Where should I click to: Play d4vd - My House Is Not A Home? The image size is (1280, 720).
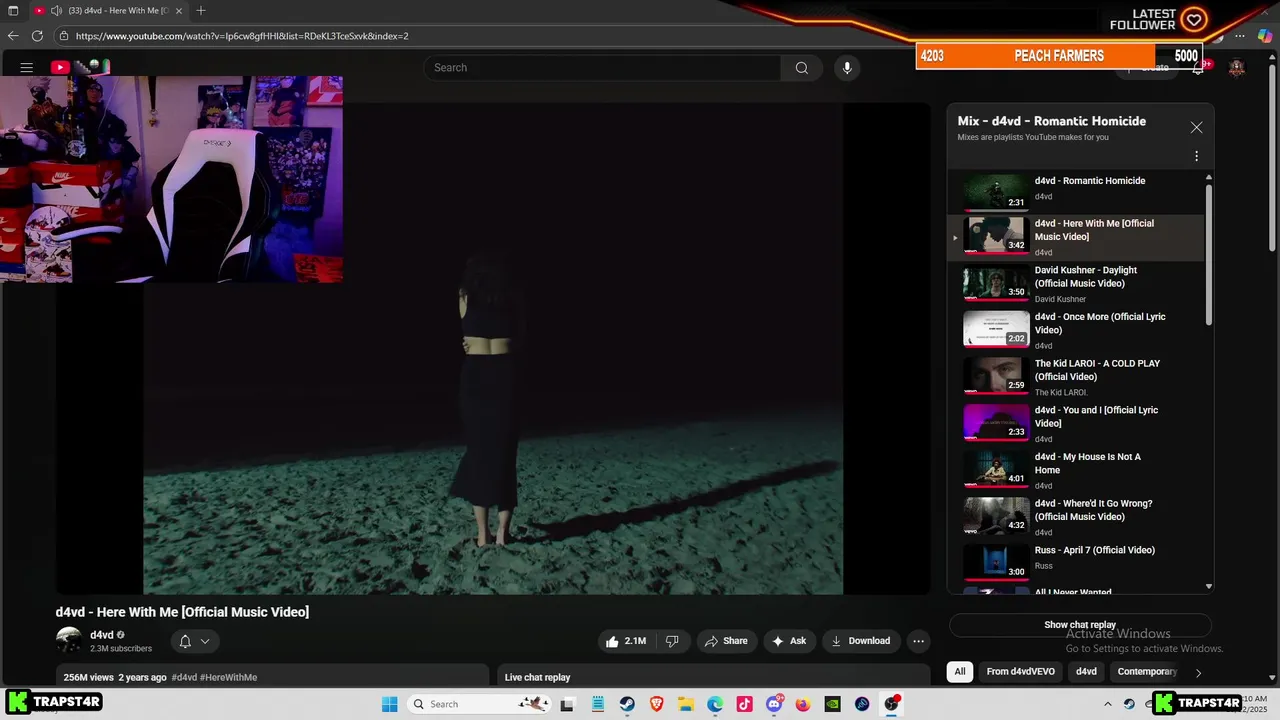tap(1076, 471)
